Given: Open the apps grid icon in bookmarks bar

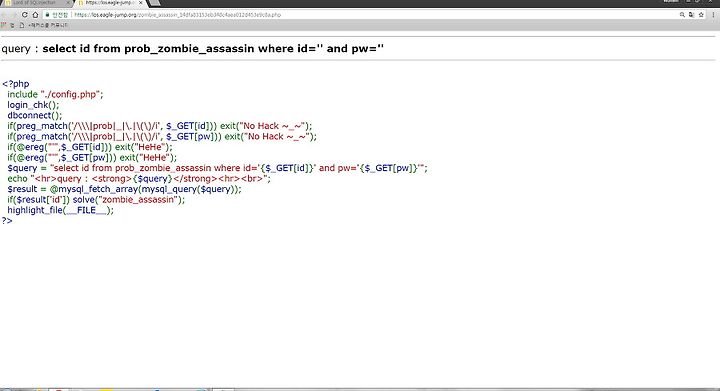Looking at the screenshot, I should point(4,25).
